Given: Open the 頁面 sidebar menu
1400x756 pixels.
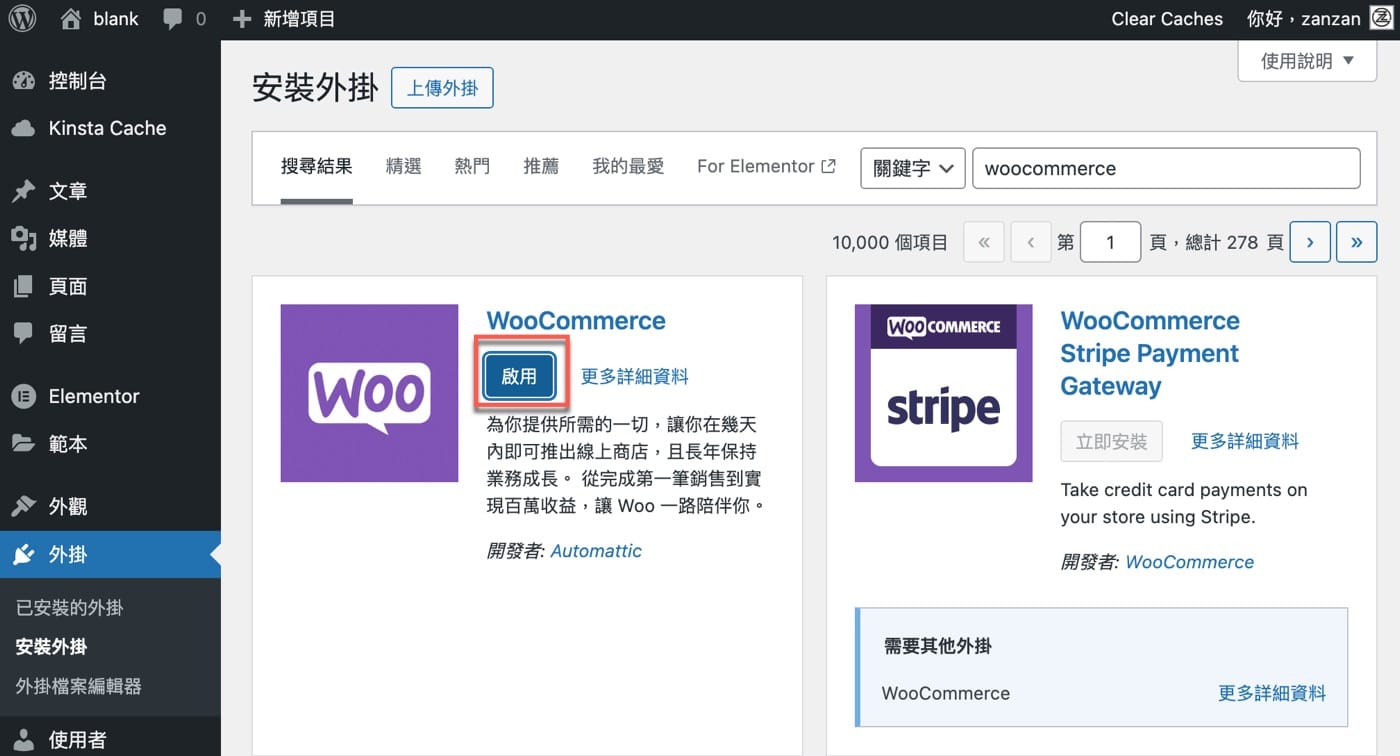Looking at the screenshot, I should (x=110, y=286).
